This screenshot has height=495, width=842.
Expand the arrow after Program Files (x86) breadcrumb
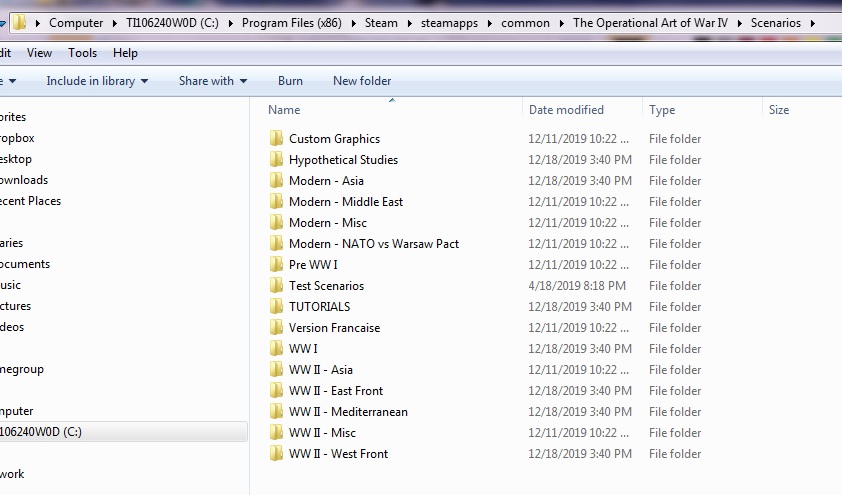[x=353, y=23]
